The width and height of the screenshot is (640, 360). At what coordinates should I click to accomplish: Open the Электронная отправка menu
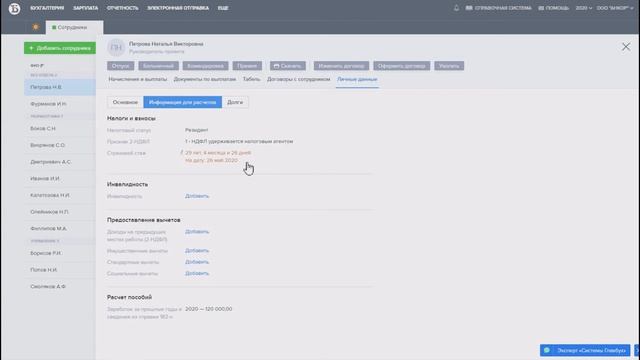pos(178,8)
